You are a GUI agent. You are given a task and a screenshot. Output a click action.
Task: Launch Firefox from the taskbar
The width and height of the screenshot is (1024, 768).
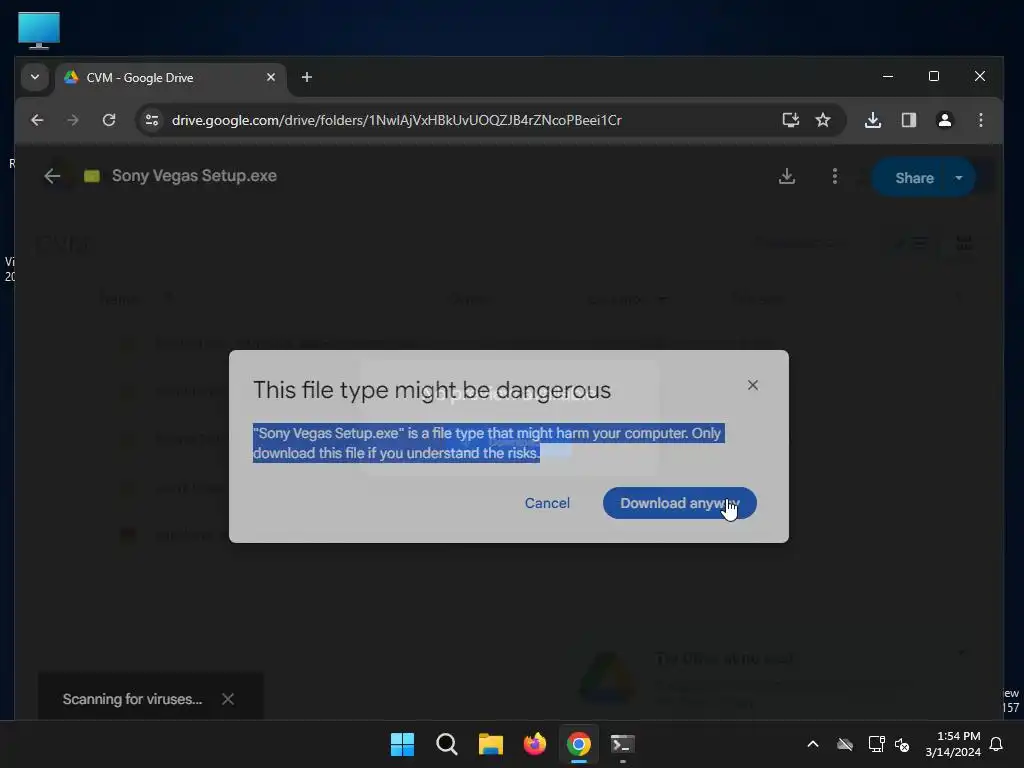pos(535,744)
